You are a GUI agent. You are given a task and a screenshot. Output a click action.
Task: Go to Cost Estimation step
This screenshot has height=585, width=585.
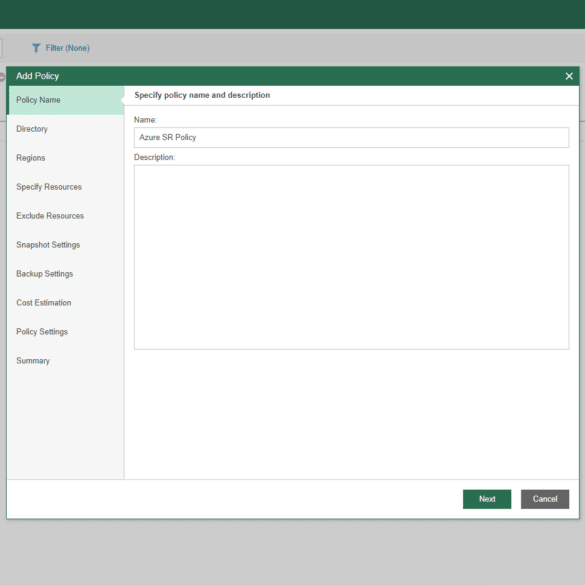[x=66, y=303]
